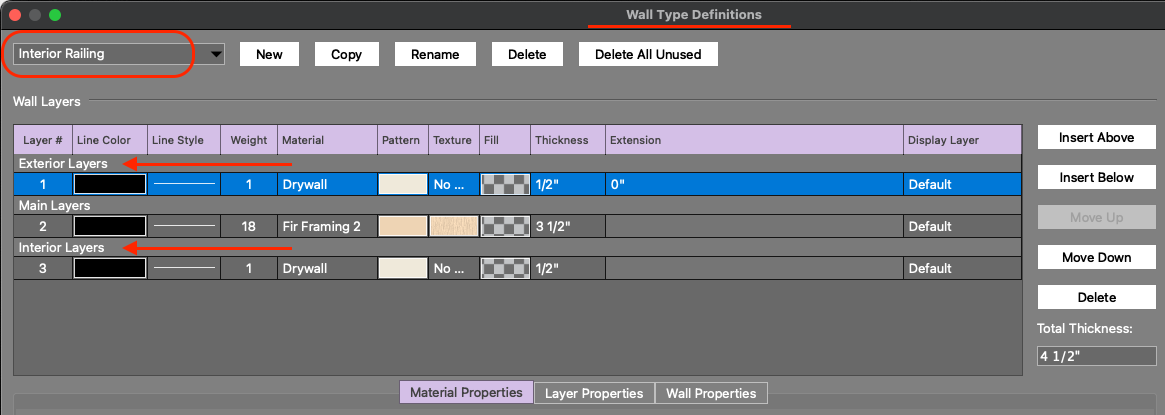Select the Material Properties tab
This screenshot has height=415, width=1165.
[466, 393]
